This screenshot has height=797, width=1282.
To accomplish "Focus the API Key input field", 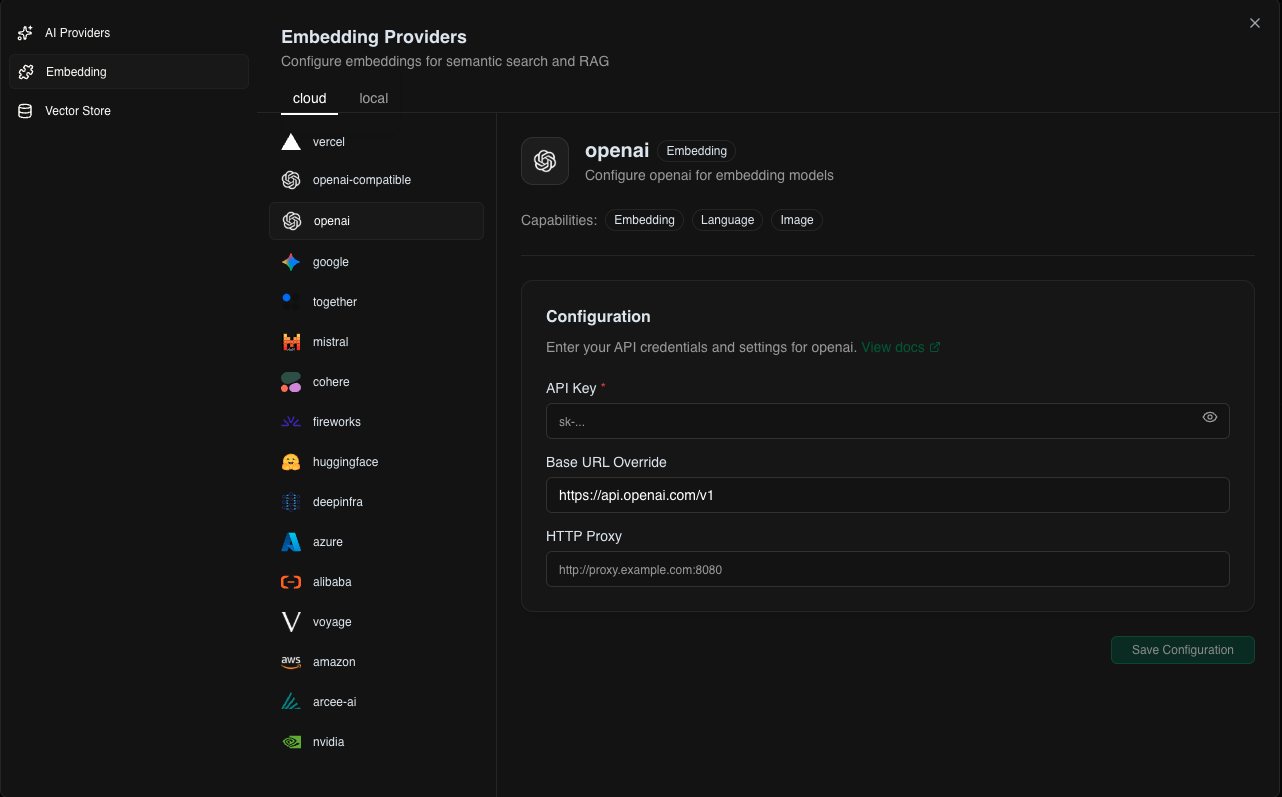I will pos(870,421).
